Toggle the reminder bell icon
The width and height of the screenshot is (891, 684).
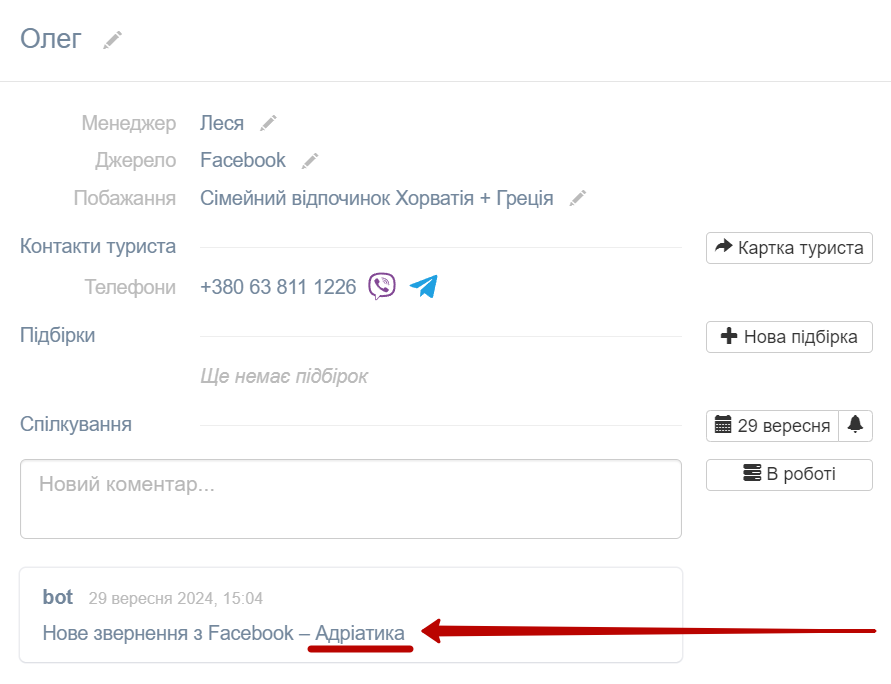click(855, 426)
